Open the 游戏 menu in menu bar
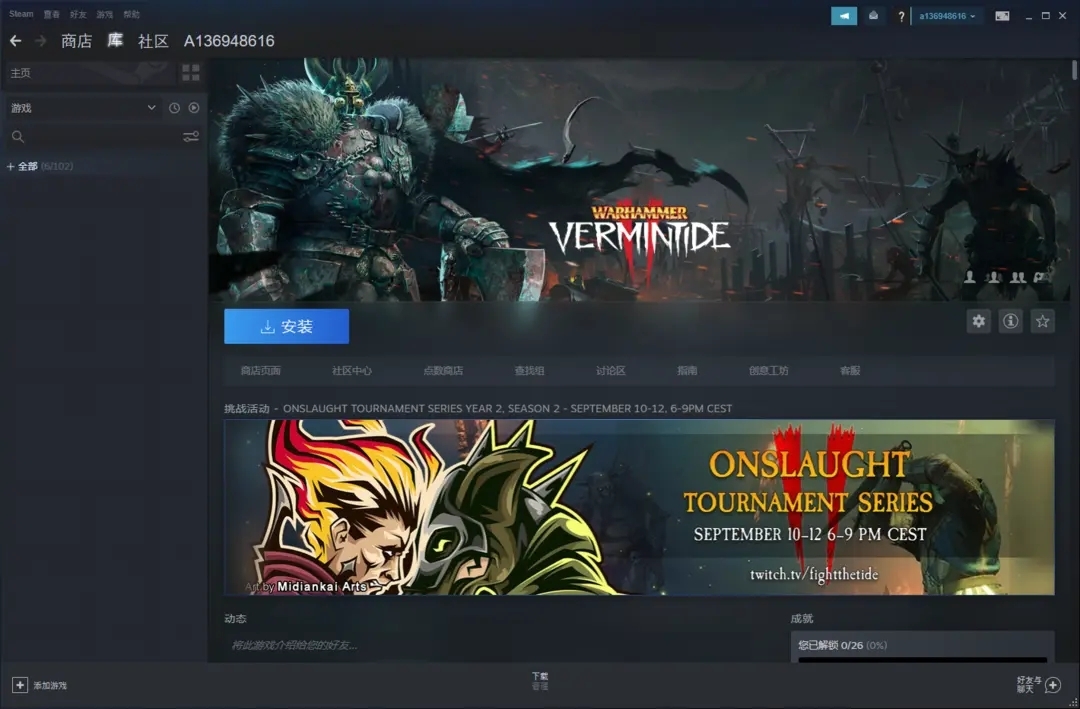1080x709 pixels. 105,14
